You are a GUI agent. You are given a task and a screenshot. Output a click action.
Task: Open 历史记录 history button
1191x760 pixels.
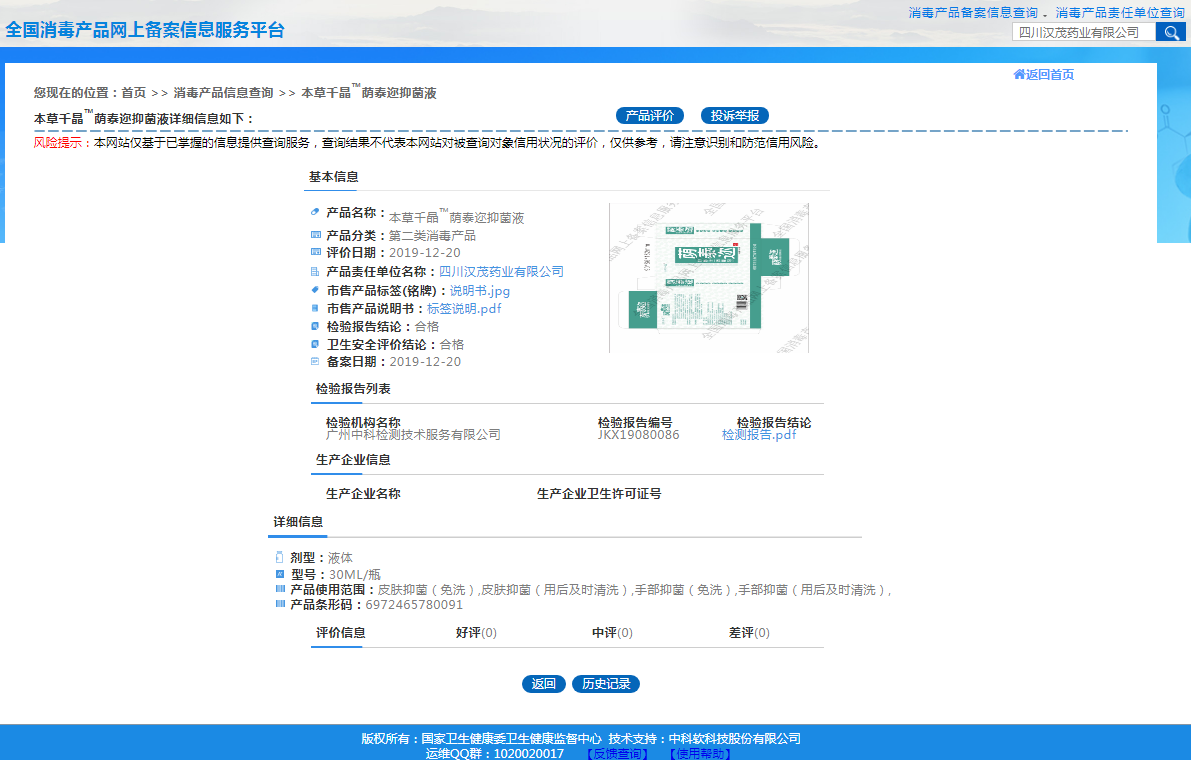pyautogui.click(x=605, y=684)
